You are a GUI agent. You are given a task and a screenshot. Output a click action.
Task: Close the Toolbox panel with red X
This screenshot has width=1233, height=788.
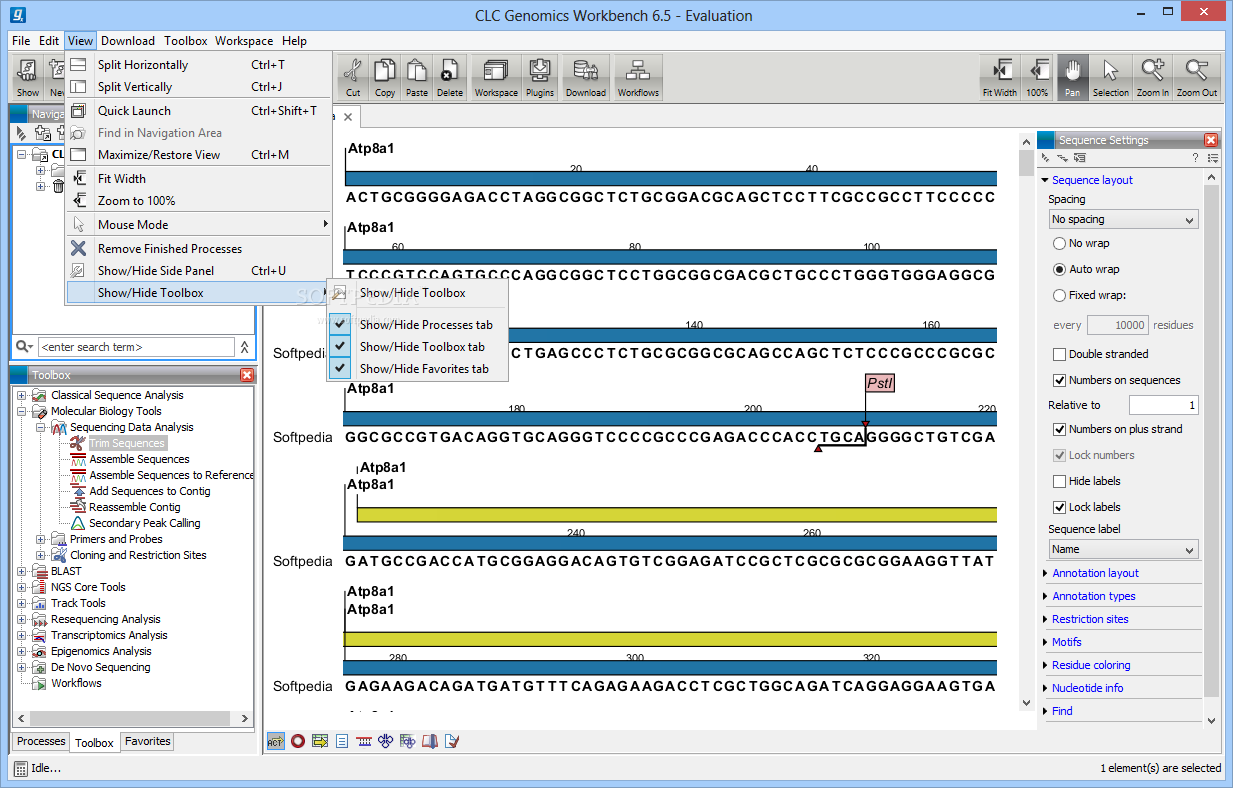[x=247, y=375]
